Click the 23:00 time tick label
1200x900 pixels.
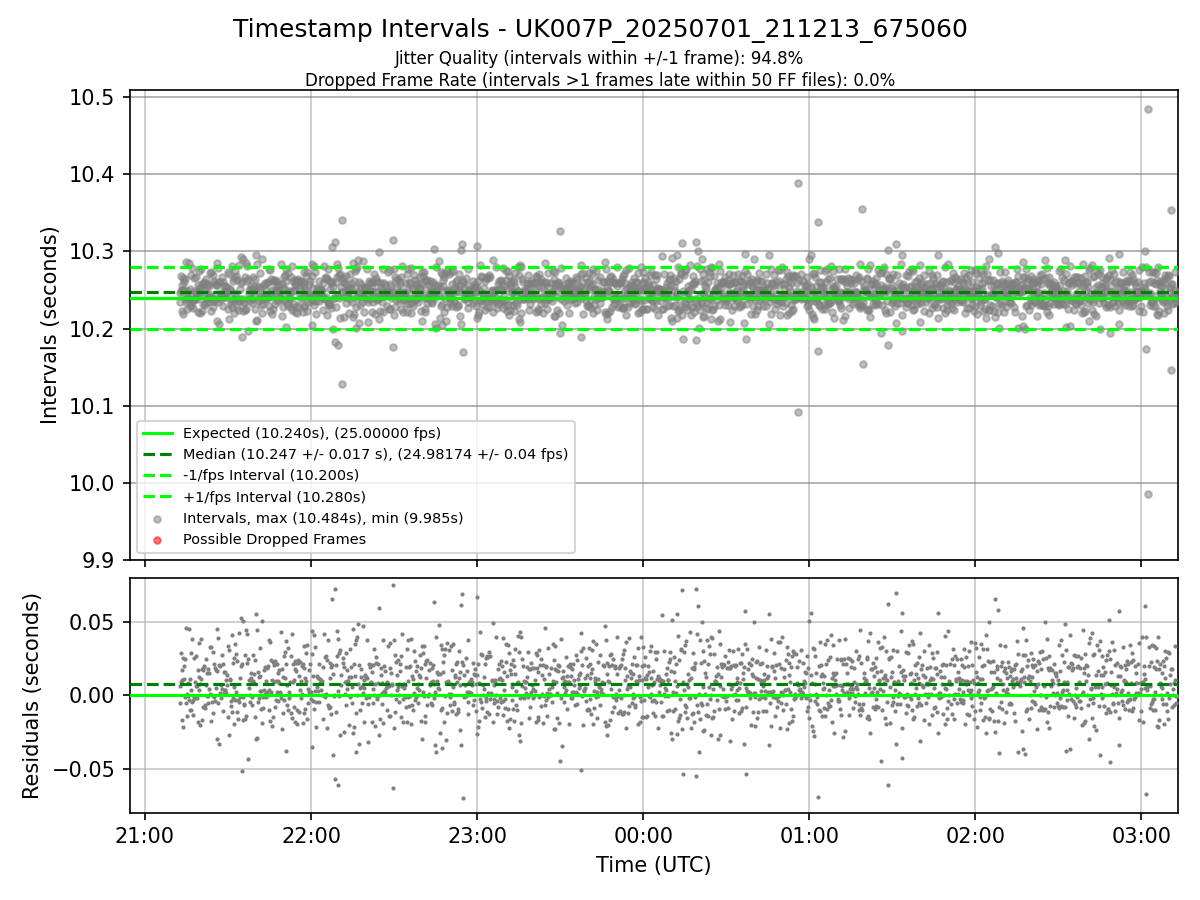click(477, 834)
